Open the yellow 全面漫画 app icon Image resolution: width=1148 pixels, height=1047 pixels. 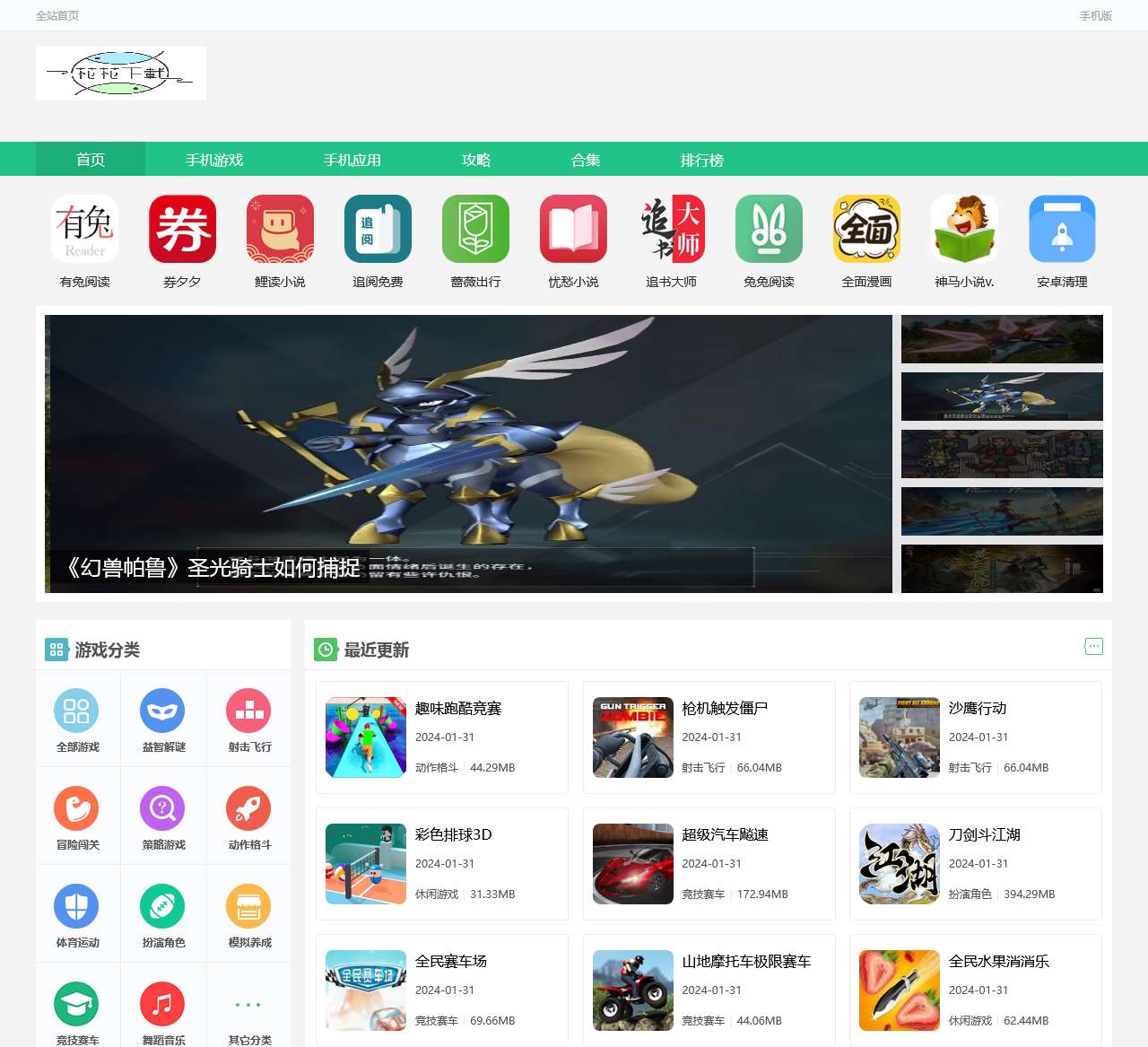pos(867,229)
